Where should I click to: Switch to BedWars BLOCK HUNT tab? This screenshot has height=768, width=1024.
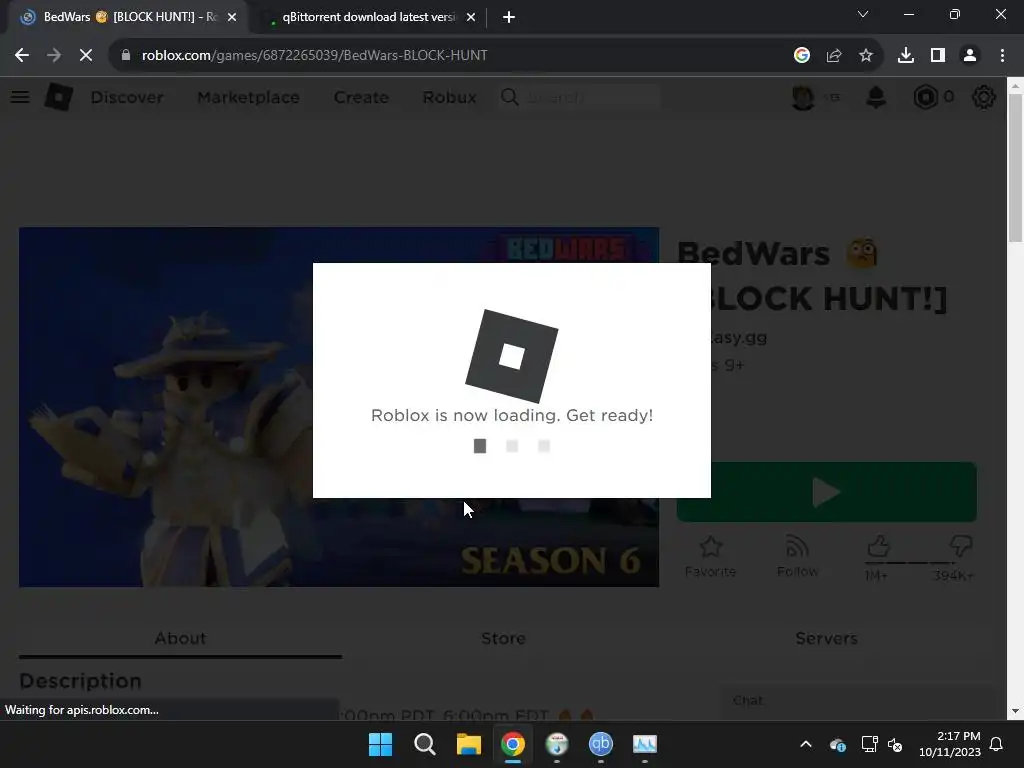129,18
